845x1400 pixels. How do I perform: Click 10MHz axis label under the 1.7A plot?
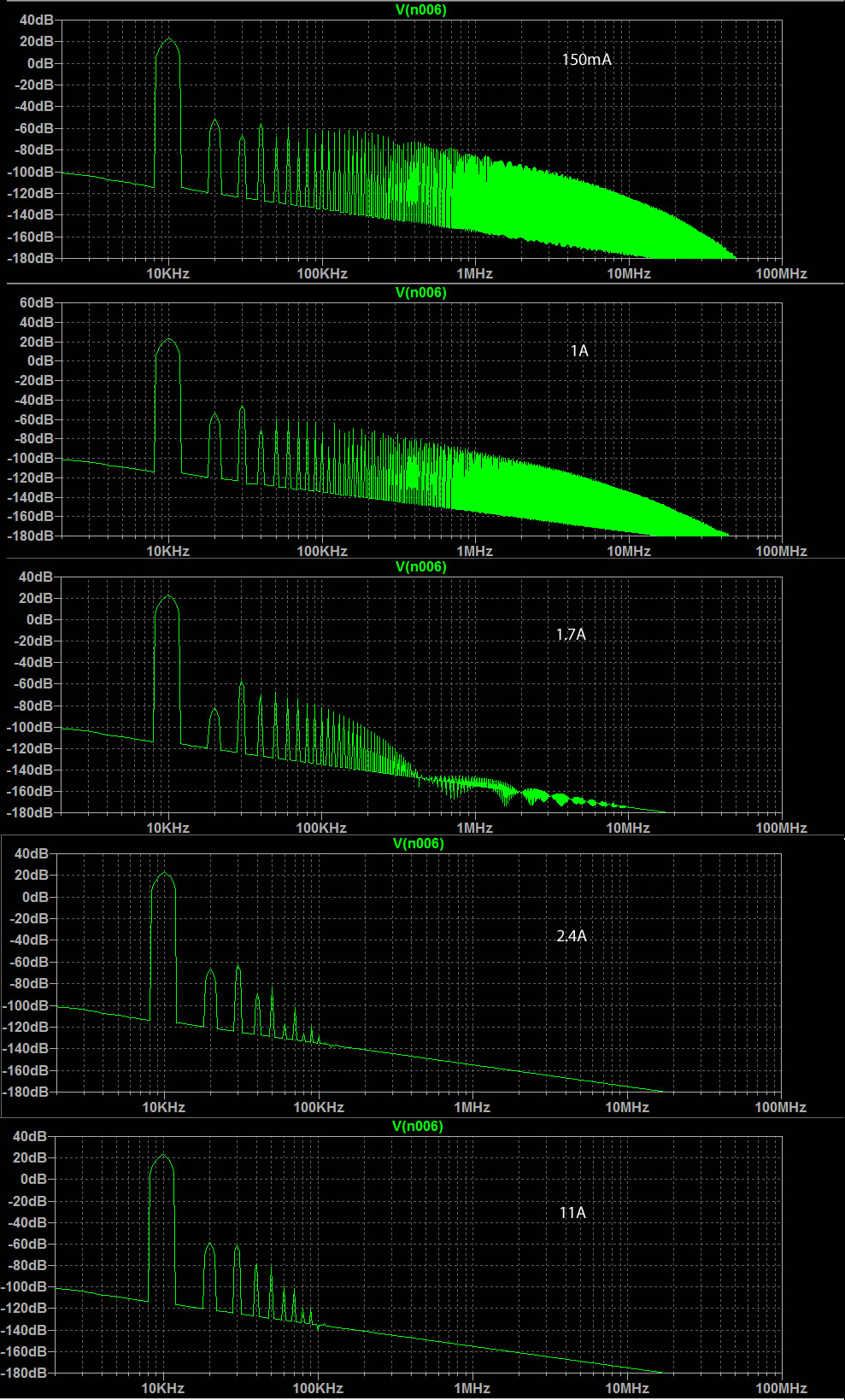pos(628,828)
